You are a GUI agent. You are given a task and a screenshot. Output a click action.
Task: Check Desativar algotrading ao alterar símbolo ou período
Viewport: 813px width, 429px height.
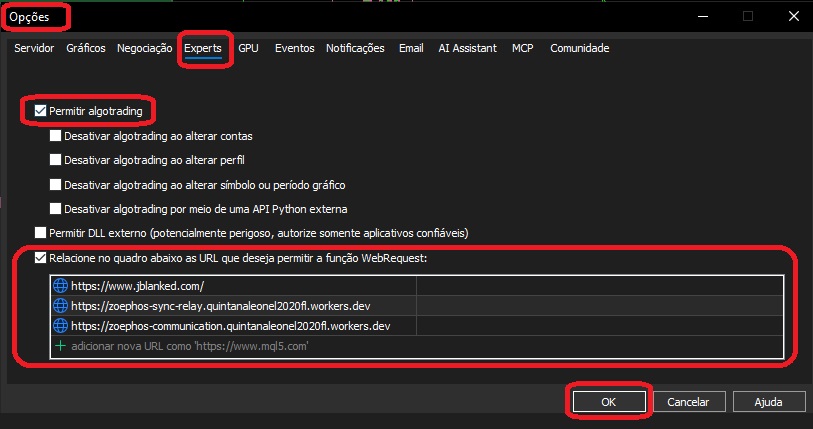point(55,185)
